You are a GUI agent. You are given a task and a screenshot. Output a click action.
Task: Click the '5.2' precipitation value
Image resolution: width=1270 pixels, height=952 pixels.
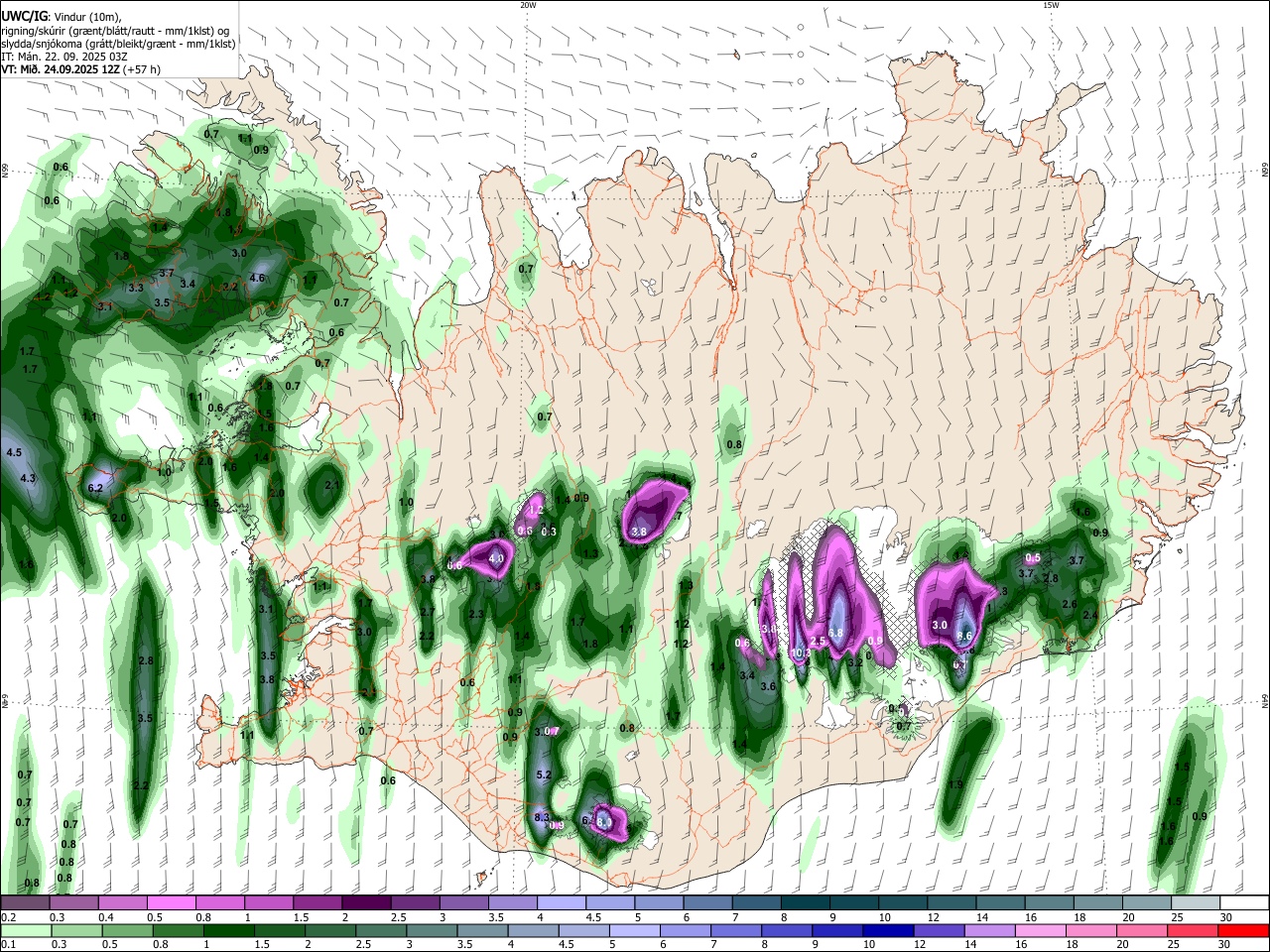pos(543,774)
